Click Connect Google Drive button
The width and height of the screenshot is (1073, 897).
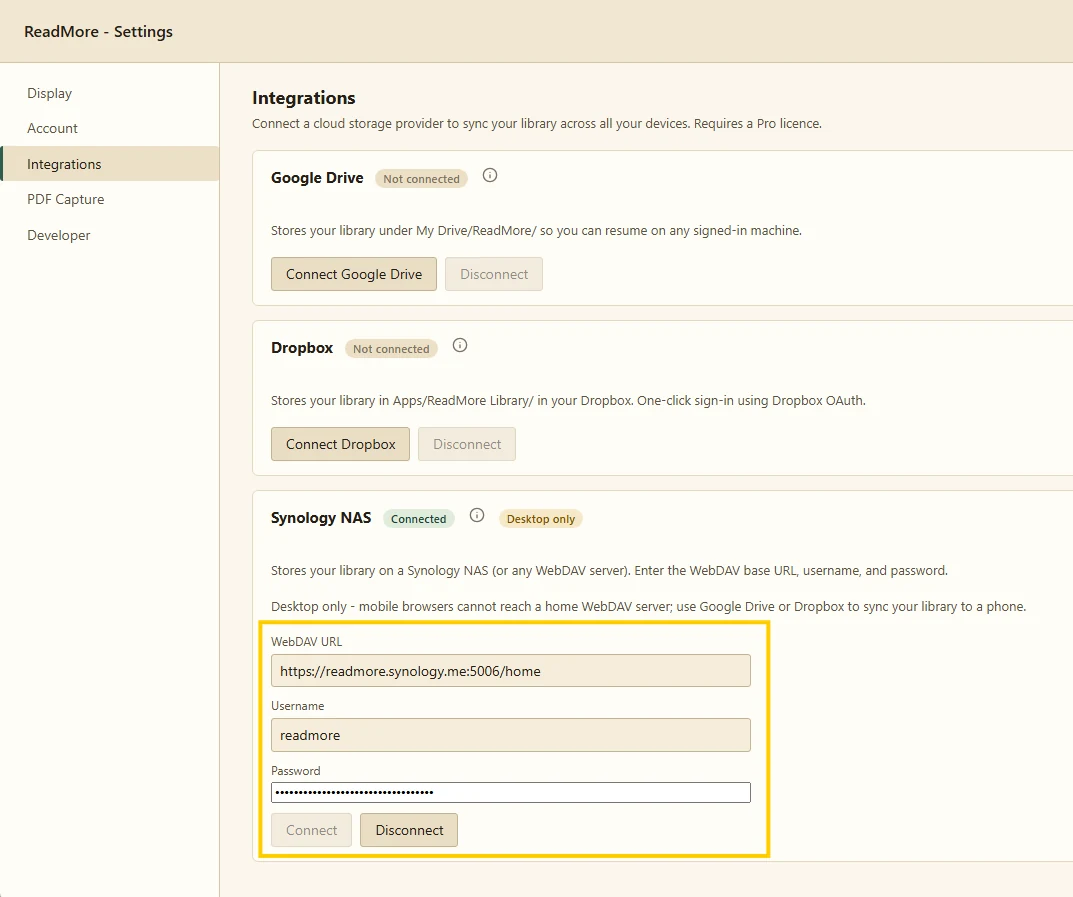354,274
